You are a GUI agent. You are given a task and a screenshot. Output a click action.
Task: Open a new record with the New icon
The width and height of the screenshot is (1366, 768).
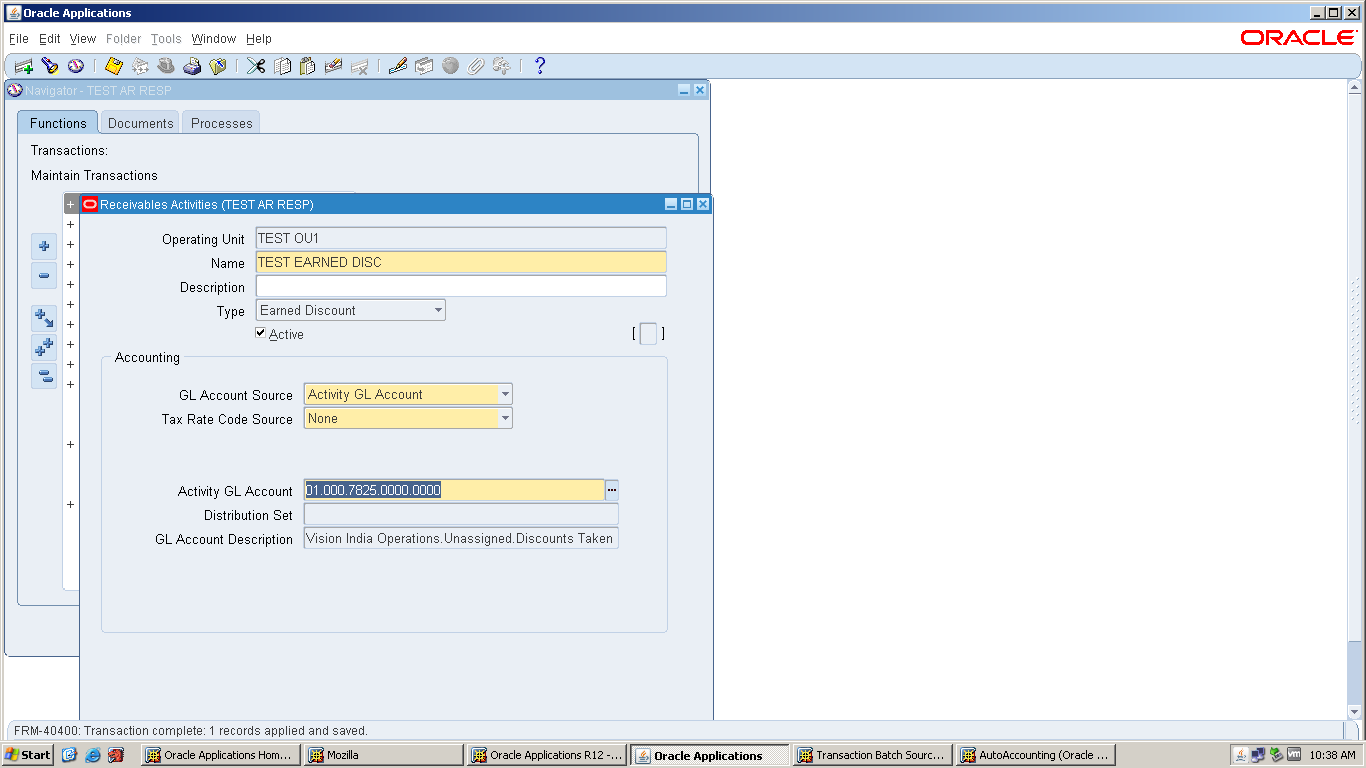24,65
